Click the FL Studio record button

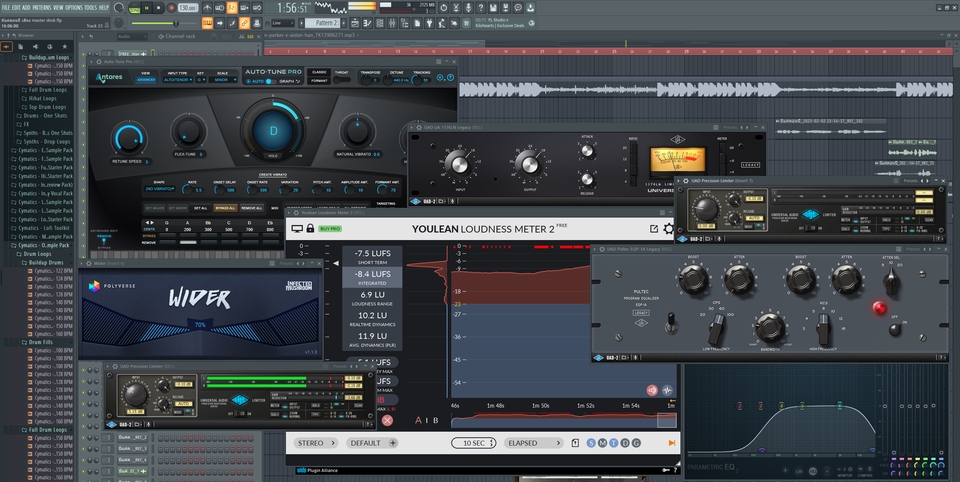pyautogui.click(x=171, y=7)
